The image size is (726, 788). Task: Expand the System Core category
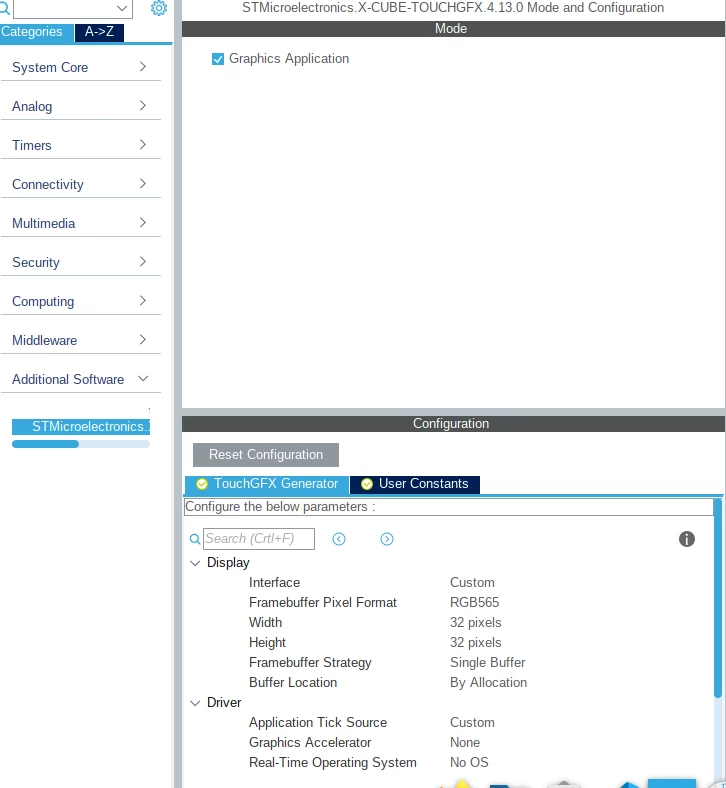coord(81,67)
